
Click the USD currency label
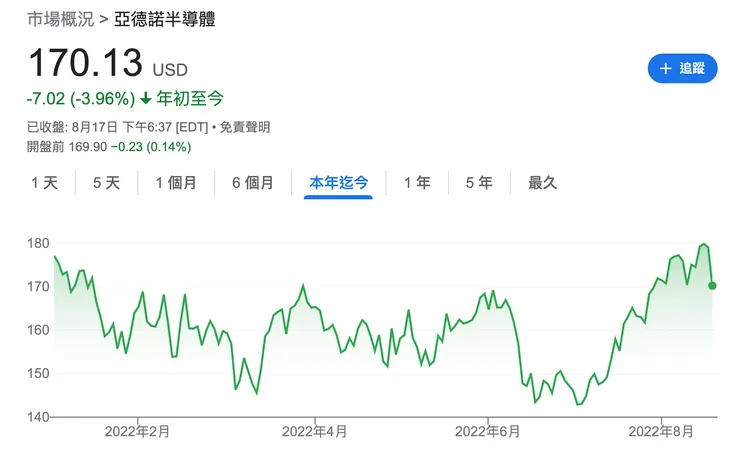click(170, 70)
